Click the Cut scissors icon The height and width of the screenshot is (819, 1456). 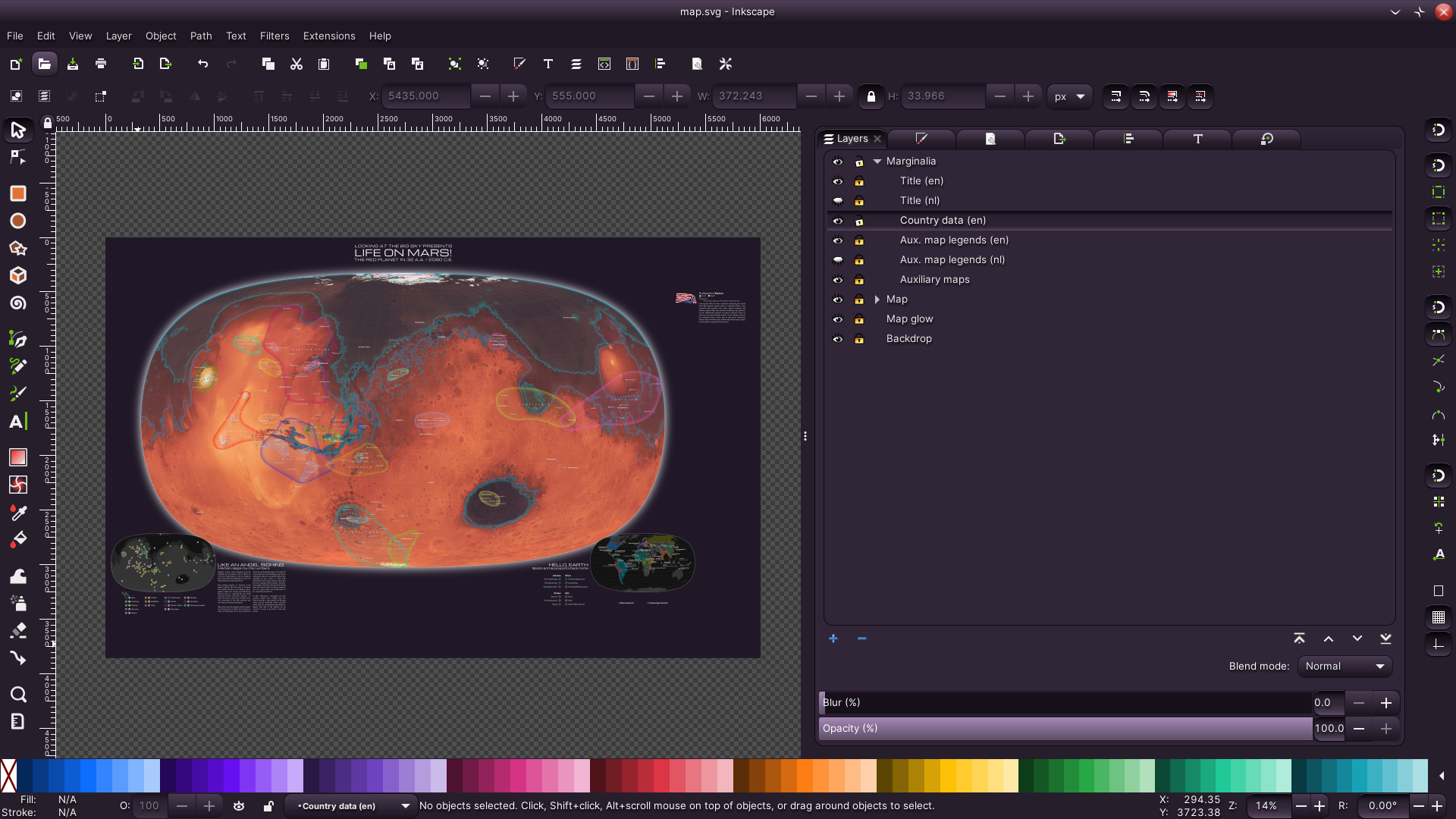click(297, 64)
